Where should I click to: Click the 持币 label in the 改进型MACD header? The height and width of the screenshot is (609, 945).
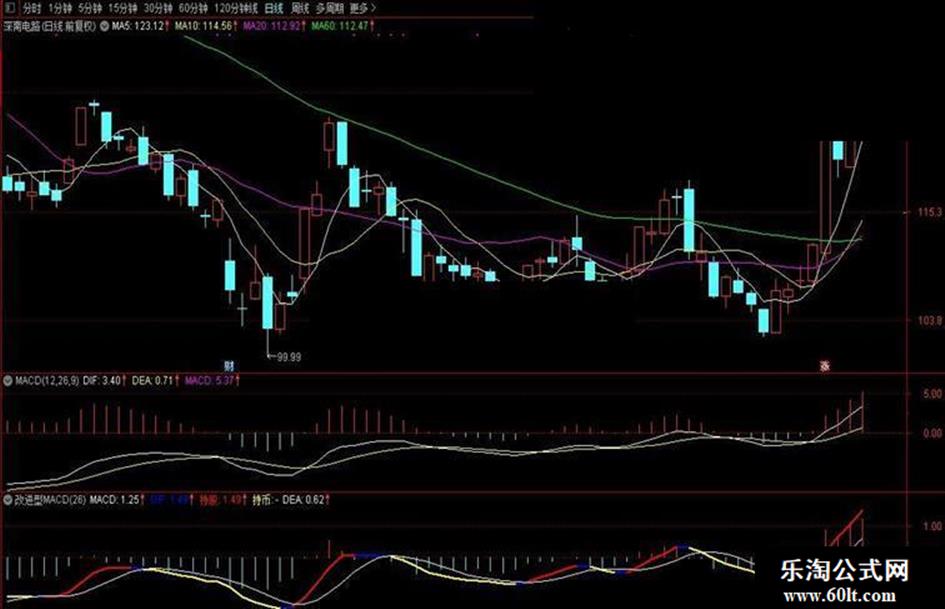point(260,500)
